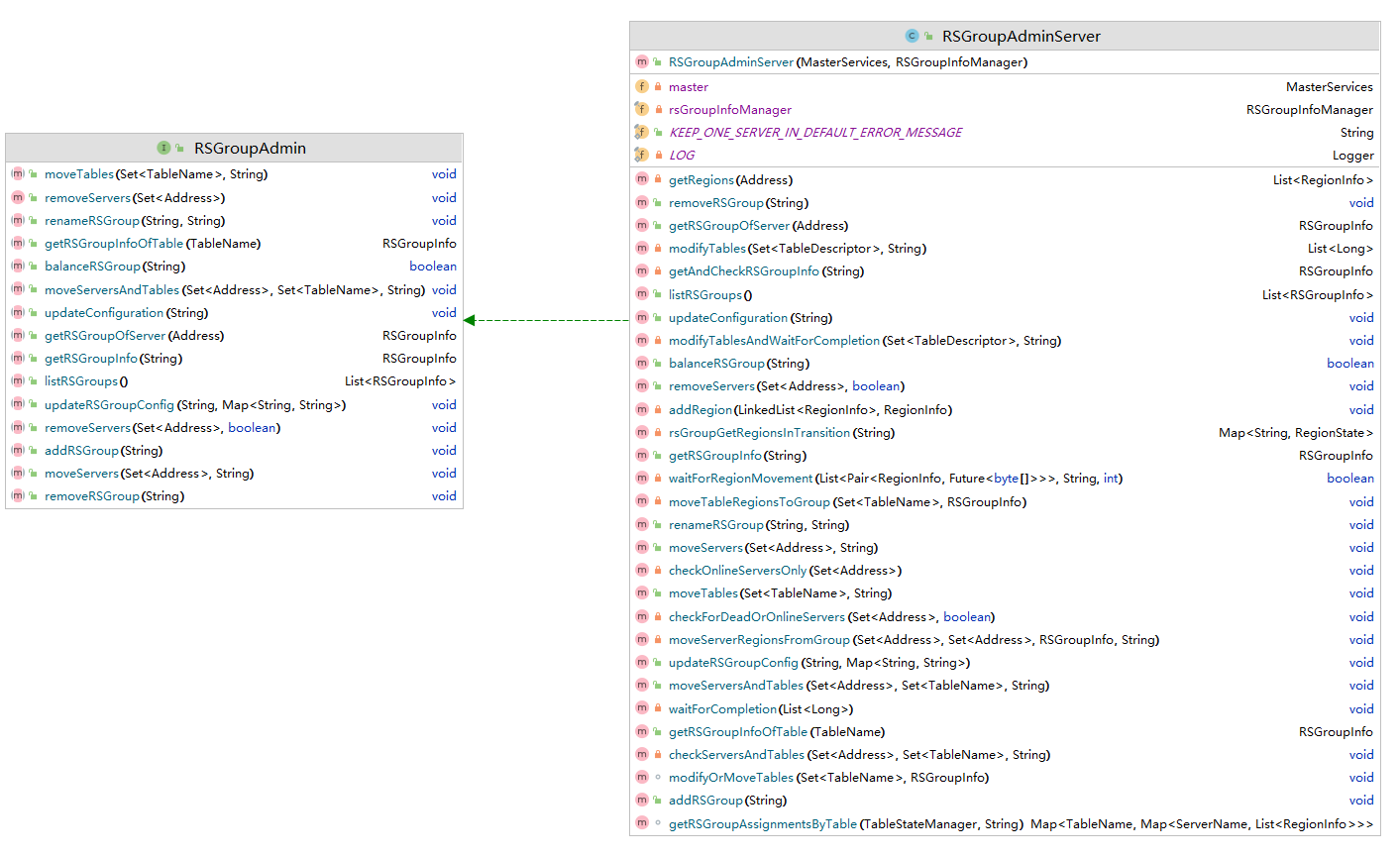Viewport: 1400px width, 858px height.
Task: Select the KEEP_ONE_SERVER_IN_DEFAULT_ERROR_MESSAGE field
Action: tap(814, 133)
